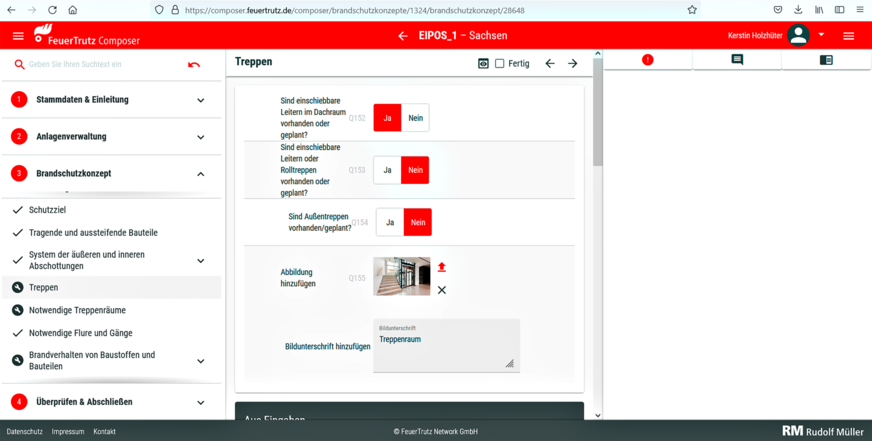The image size is (872, 441).
Task: Expand Stammdaten & Einleitung section
Action: (201, 100)
